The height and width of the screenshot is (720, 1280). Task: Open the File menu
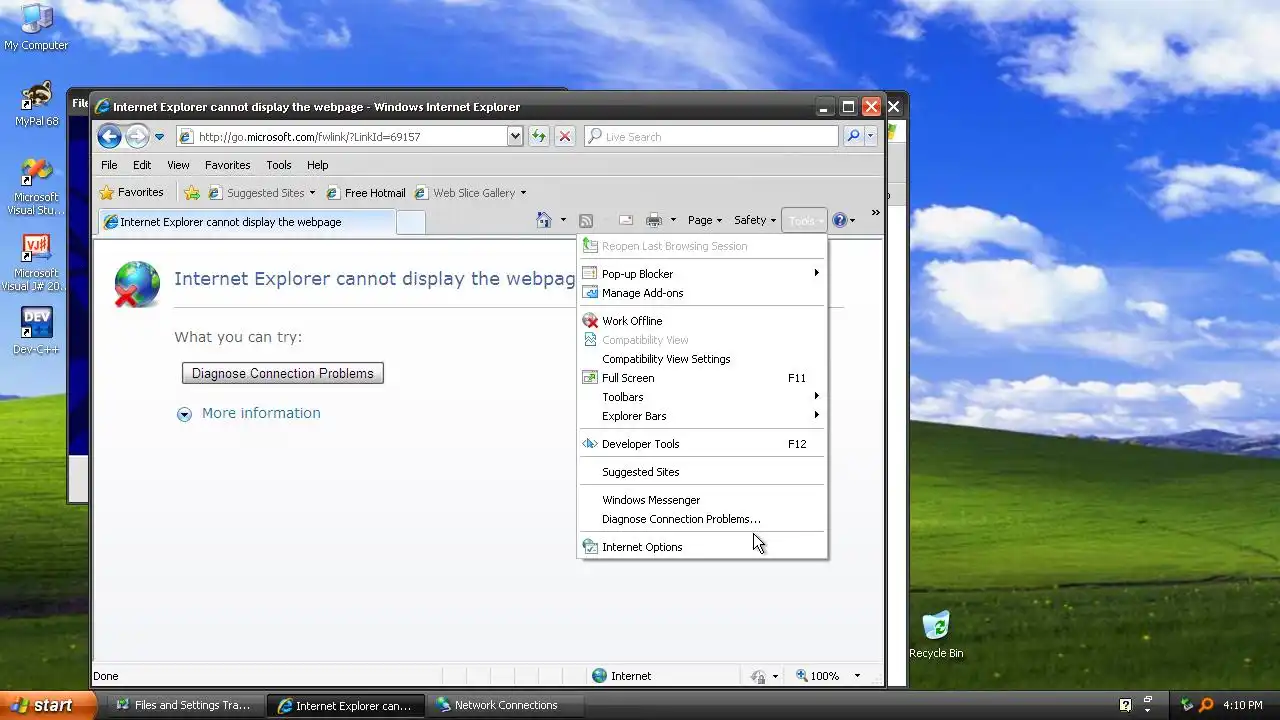tap(109, 165)
